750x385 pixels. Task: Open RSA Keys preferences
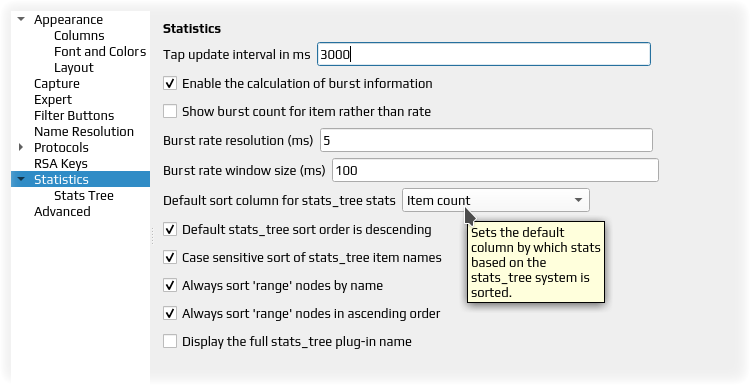pos(61,164)
